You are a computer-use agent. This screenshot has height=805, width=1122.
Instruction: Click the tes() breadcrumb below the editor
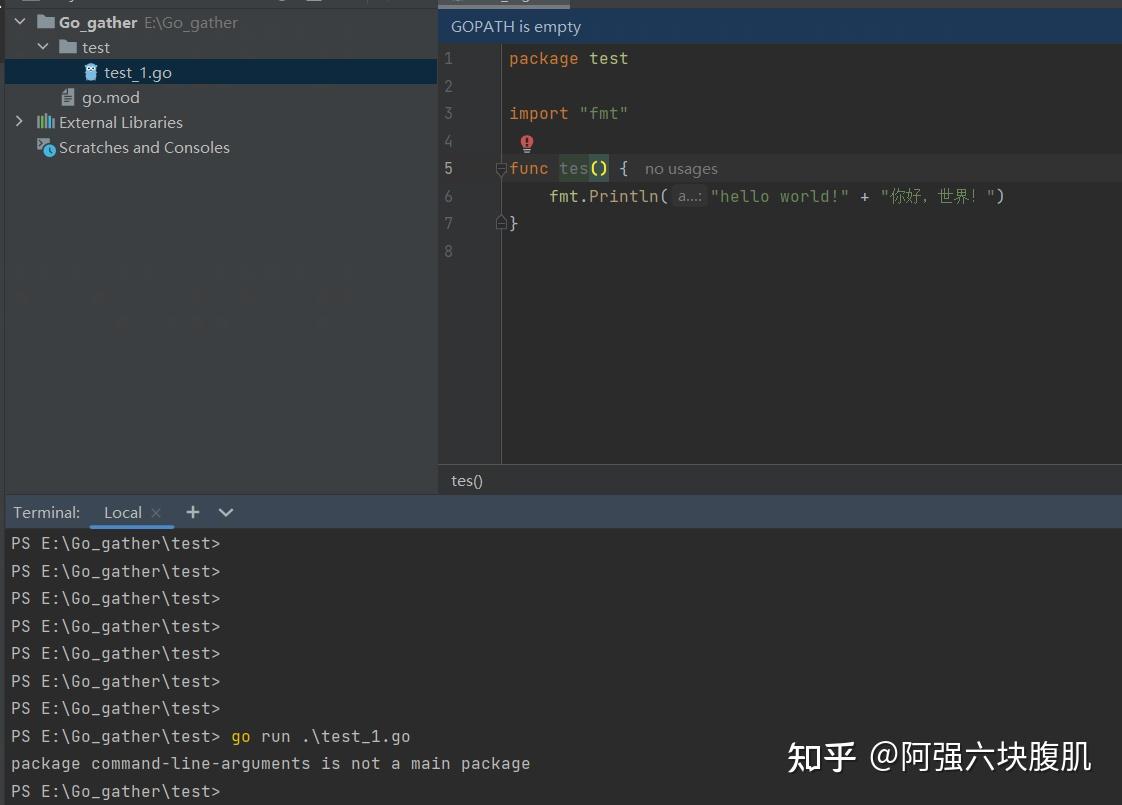[466, 481]
